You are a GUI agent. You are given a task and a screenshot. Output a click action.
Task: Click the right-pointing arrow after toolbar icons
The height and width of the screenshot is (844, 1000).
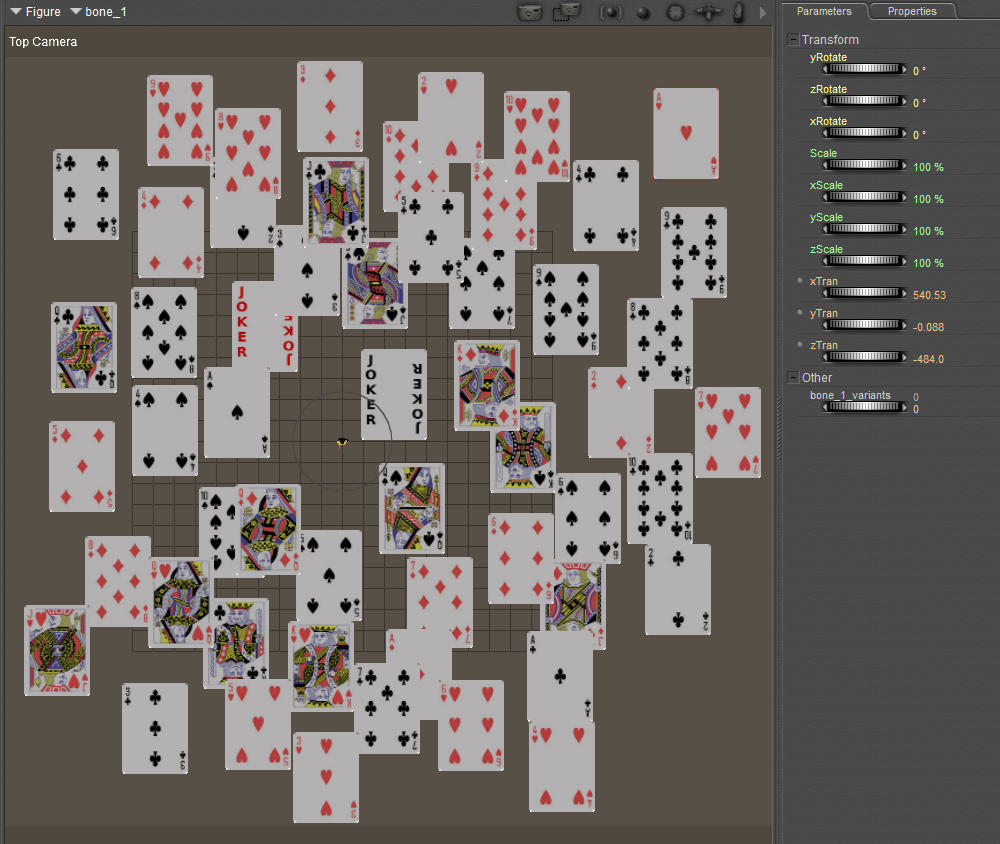(762, 12)
